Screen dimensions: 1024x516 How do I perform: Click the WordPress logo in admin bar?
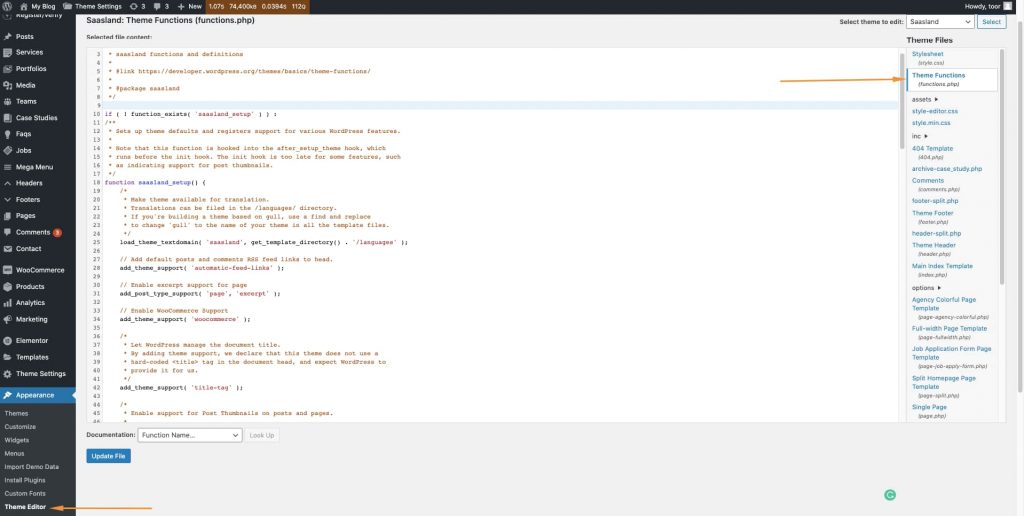tap(7, 6)
